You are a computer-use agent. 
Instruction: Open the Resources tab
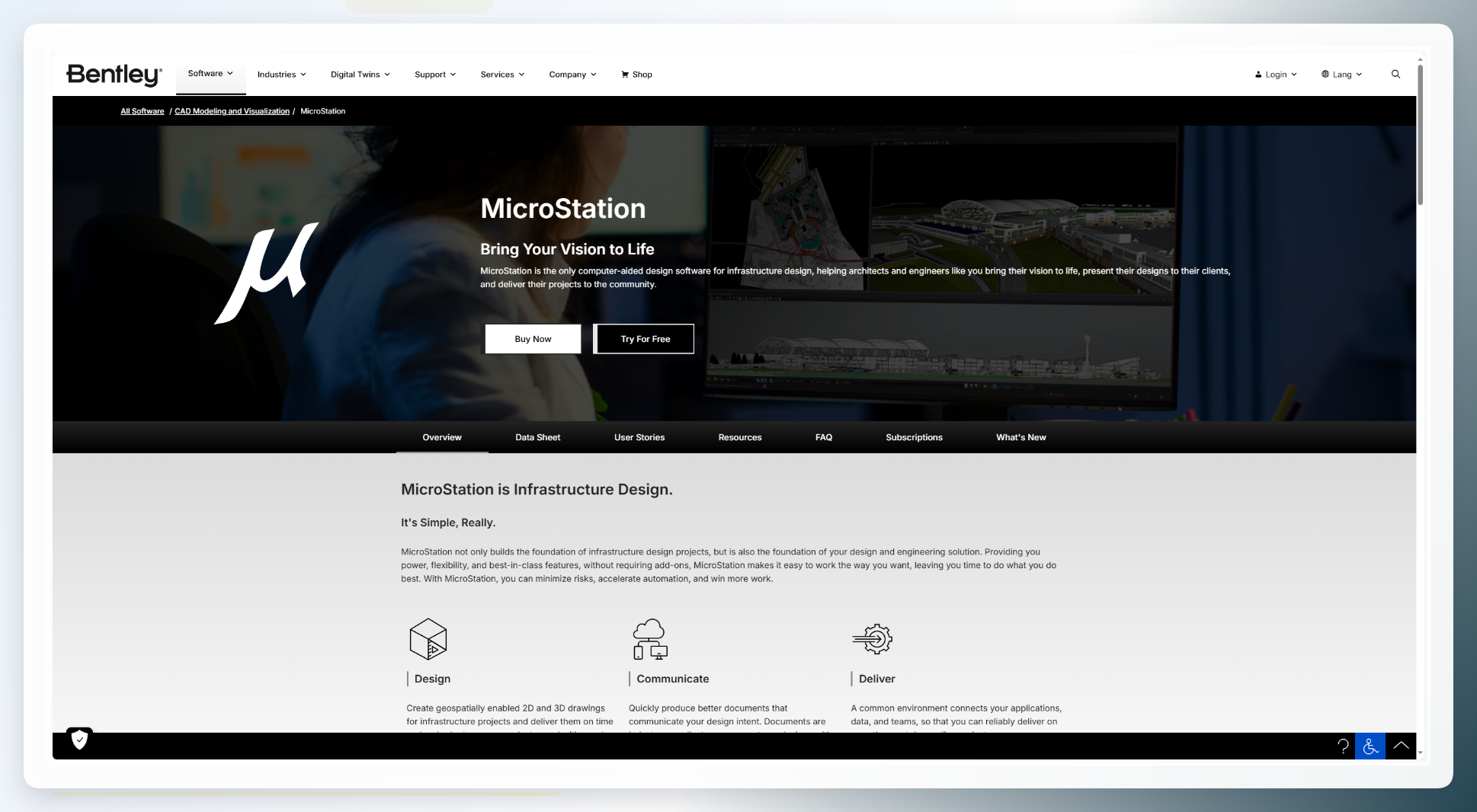pyautogui.click(x=740, y=437)
